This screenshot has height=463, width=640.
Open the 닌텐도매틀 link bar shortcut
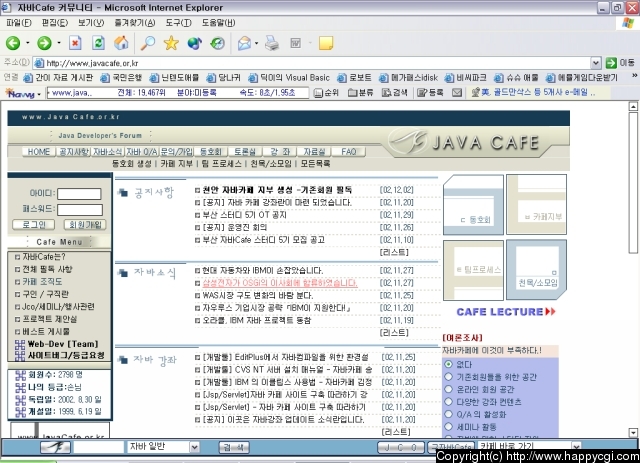pos(174,78)
